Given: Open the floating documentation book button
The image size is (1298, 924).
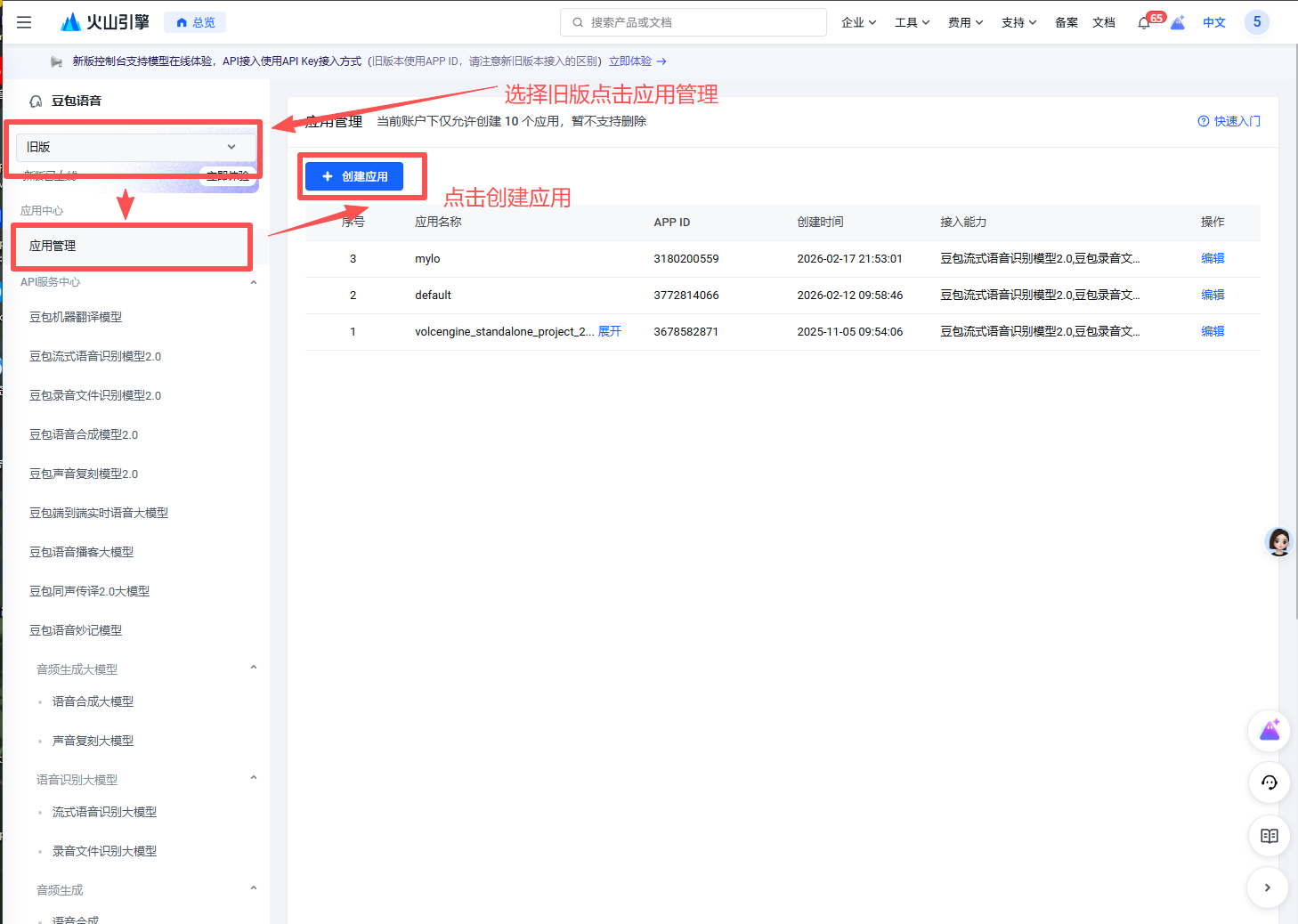Looking at the screenshot, I should pyautogui.click(x=1270, y=836).
